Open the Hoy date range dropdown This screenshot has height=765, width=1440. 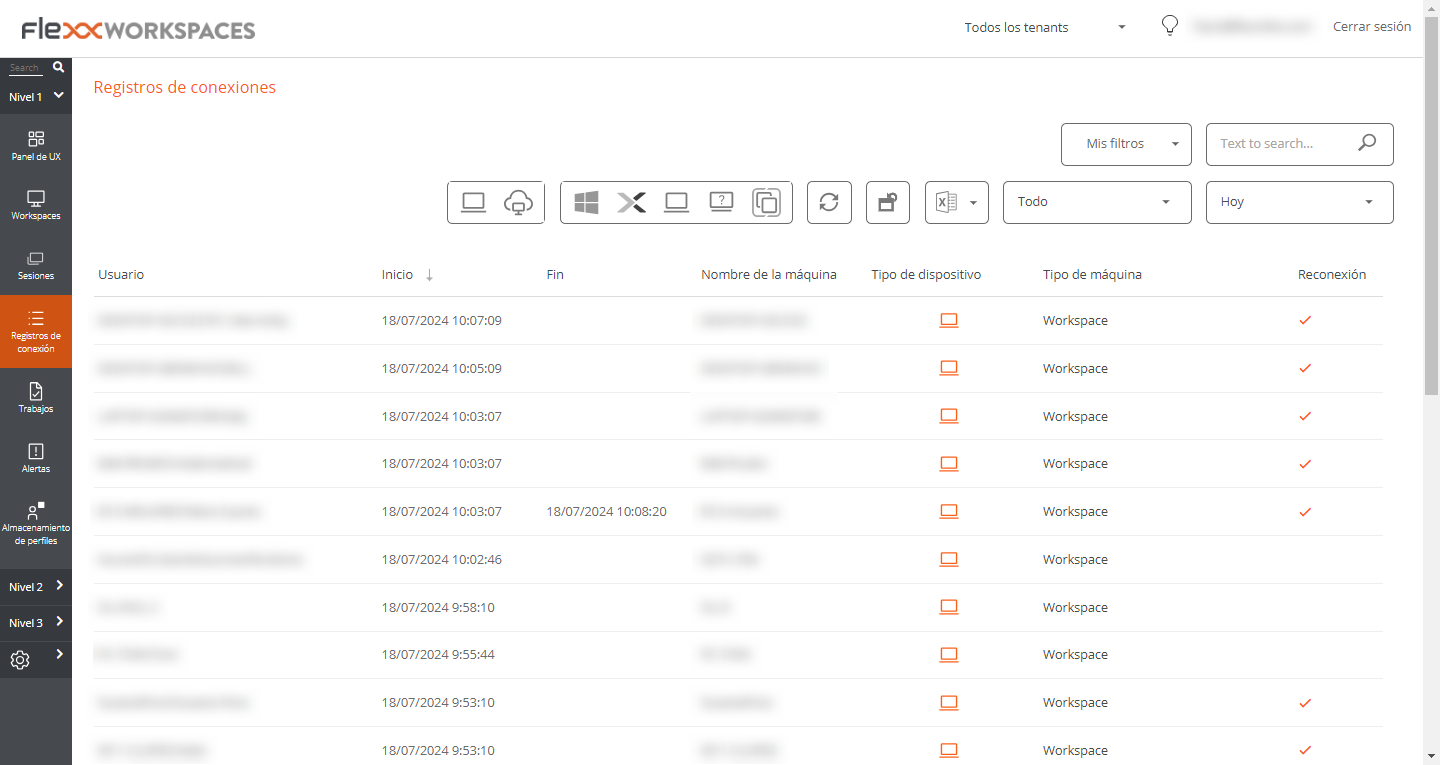pos(1299,202)
